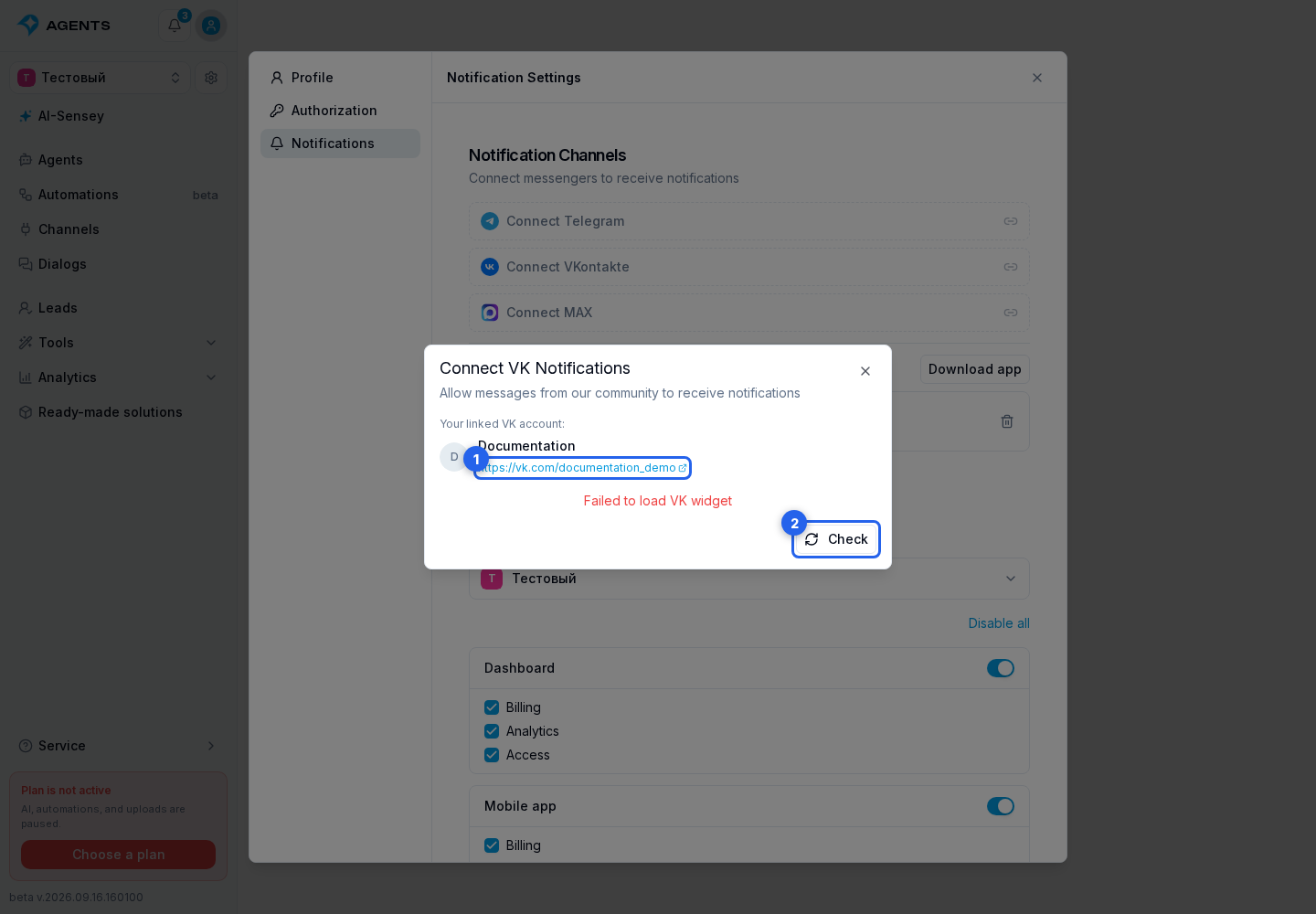
Task: Open Dialogs in sidebar
Action: tap(119, 264)
